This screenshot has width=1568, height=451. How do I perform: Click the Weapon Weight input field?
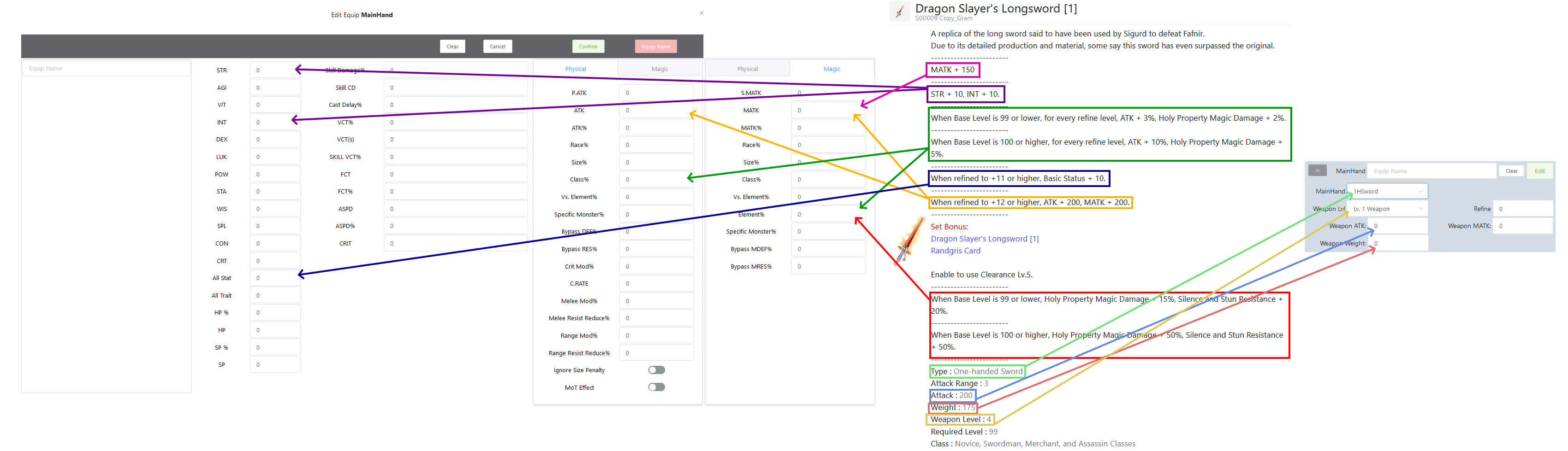coord(1397,243)
